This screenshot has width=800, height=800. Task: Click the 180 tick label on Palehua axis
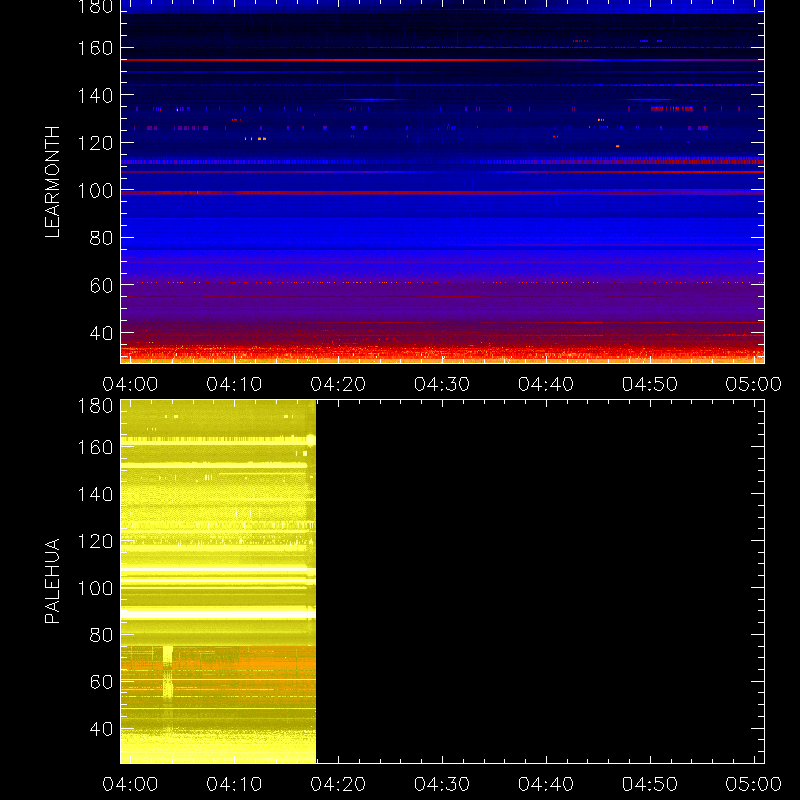[x=95, y=406]
